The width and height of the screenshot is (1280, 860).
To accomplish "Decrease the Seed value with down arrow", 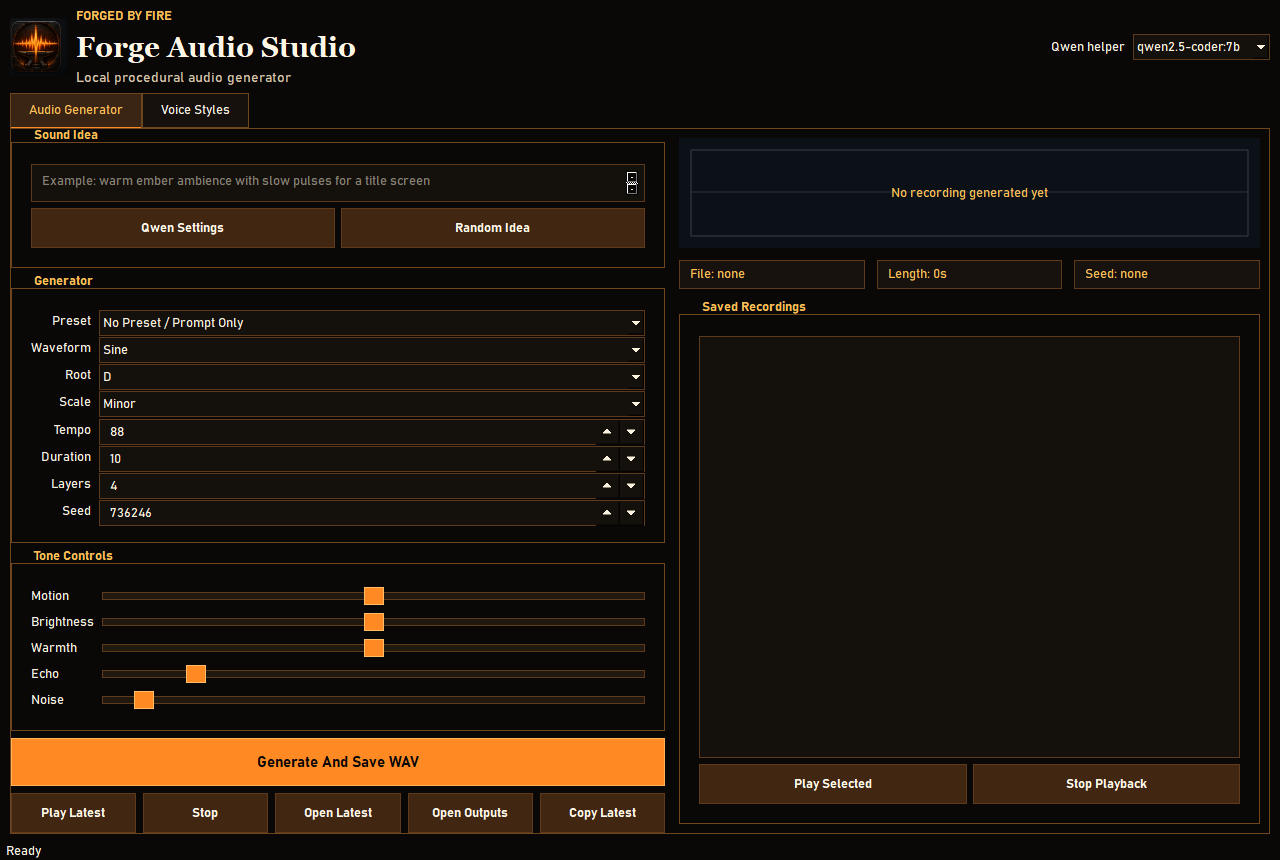I will coord(631,513).
